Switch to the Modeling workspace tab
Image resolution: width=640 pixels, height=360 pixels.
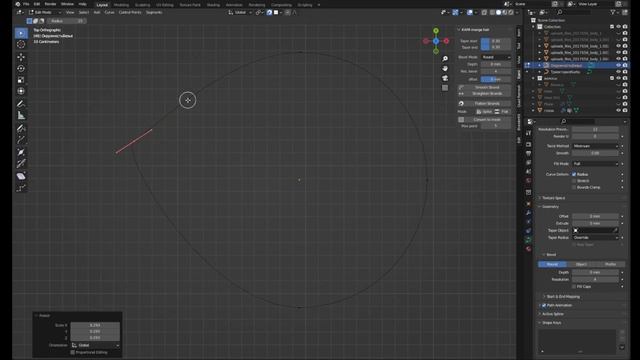(x=121, y=5)
